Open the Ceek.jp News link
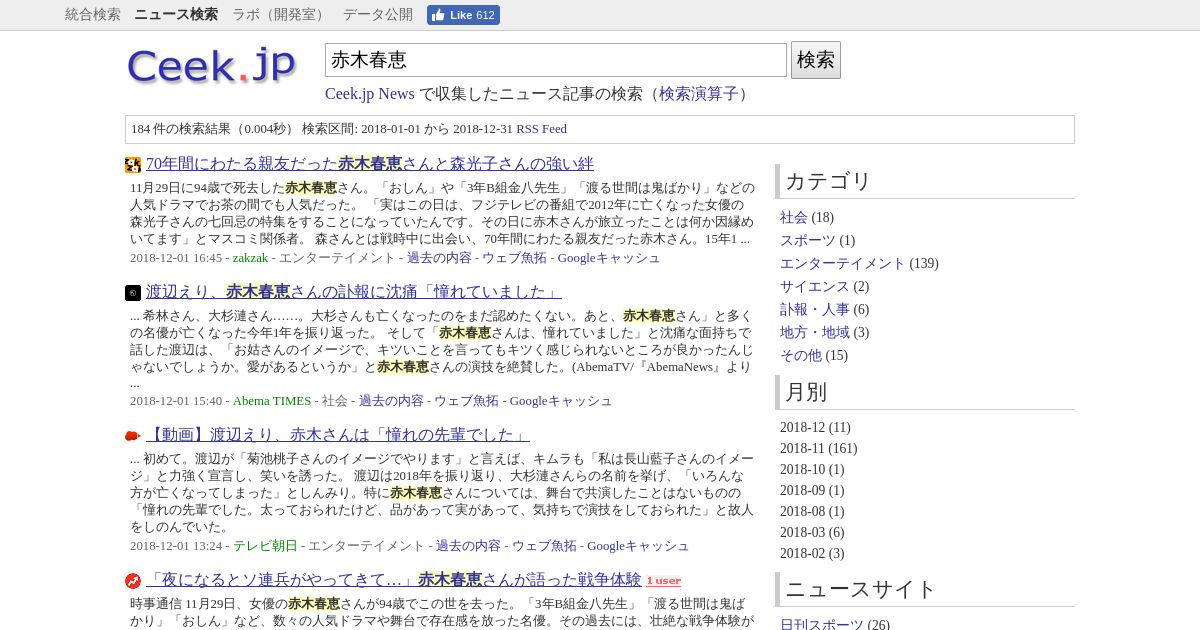Image resolution: width=1200 pixels, height=630 pixels. pyautogui.click(x=370, y=93)
